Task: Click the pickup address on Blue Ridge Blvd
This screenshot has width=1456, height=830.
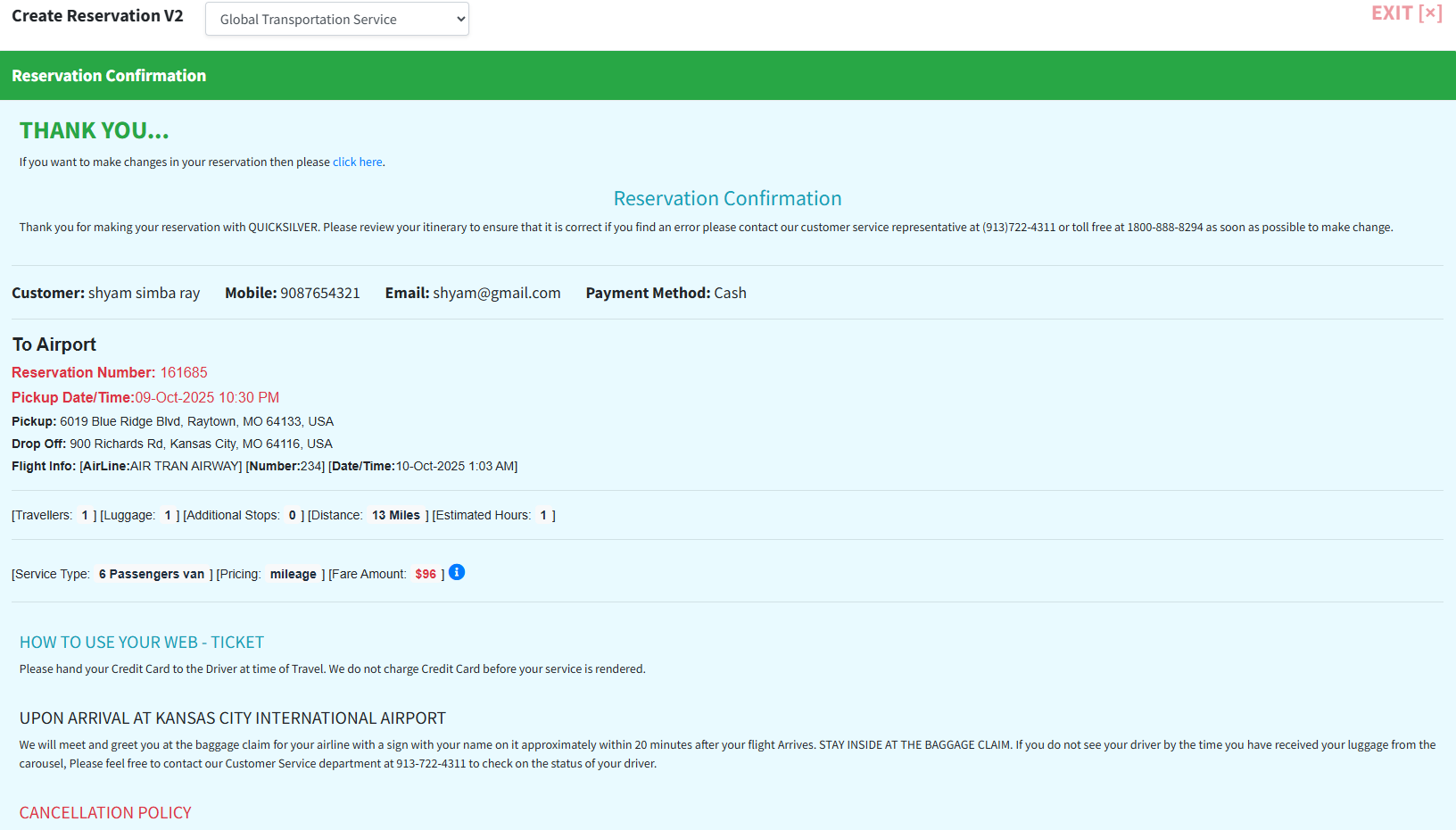Action: [196, 421]
